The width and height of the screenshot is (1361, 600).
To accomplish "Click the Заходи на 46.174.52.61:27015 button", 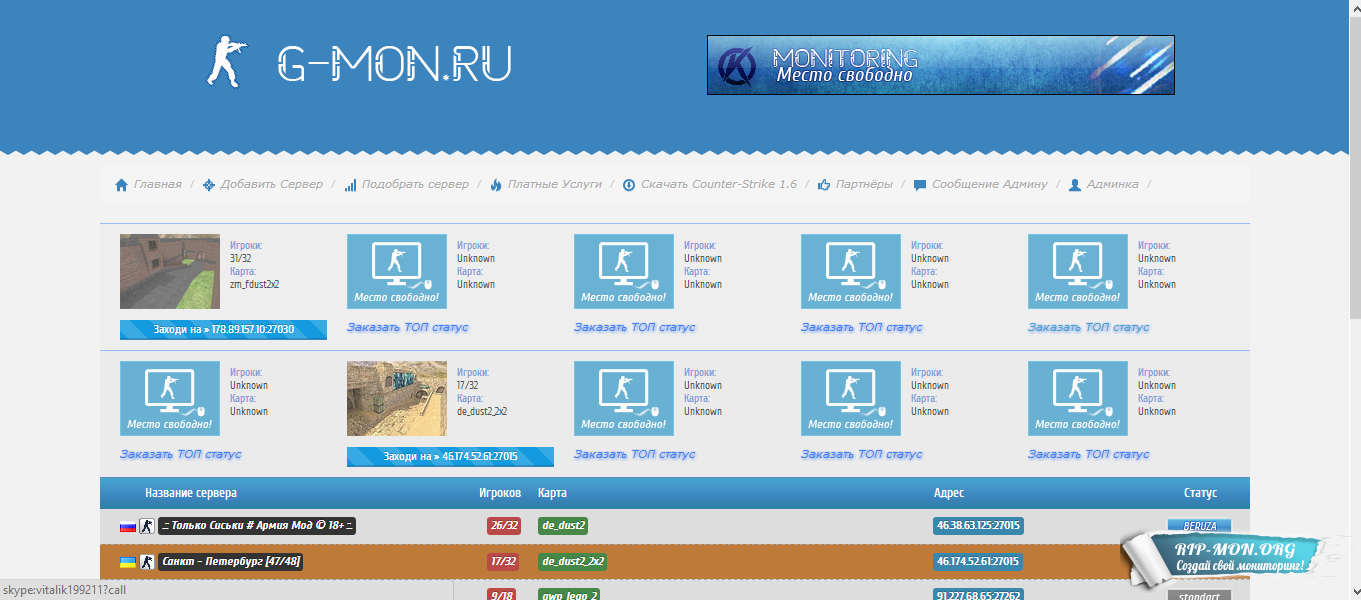I will pyautogui.click(x=450, y=457).
